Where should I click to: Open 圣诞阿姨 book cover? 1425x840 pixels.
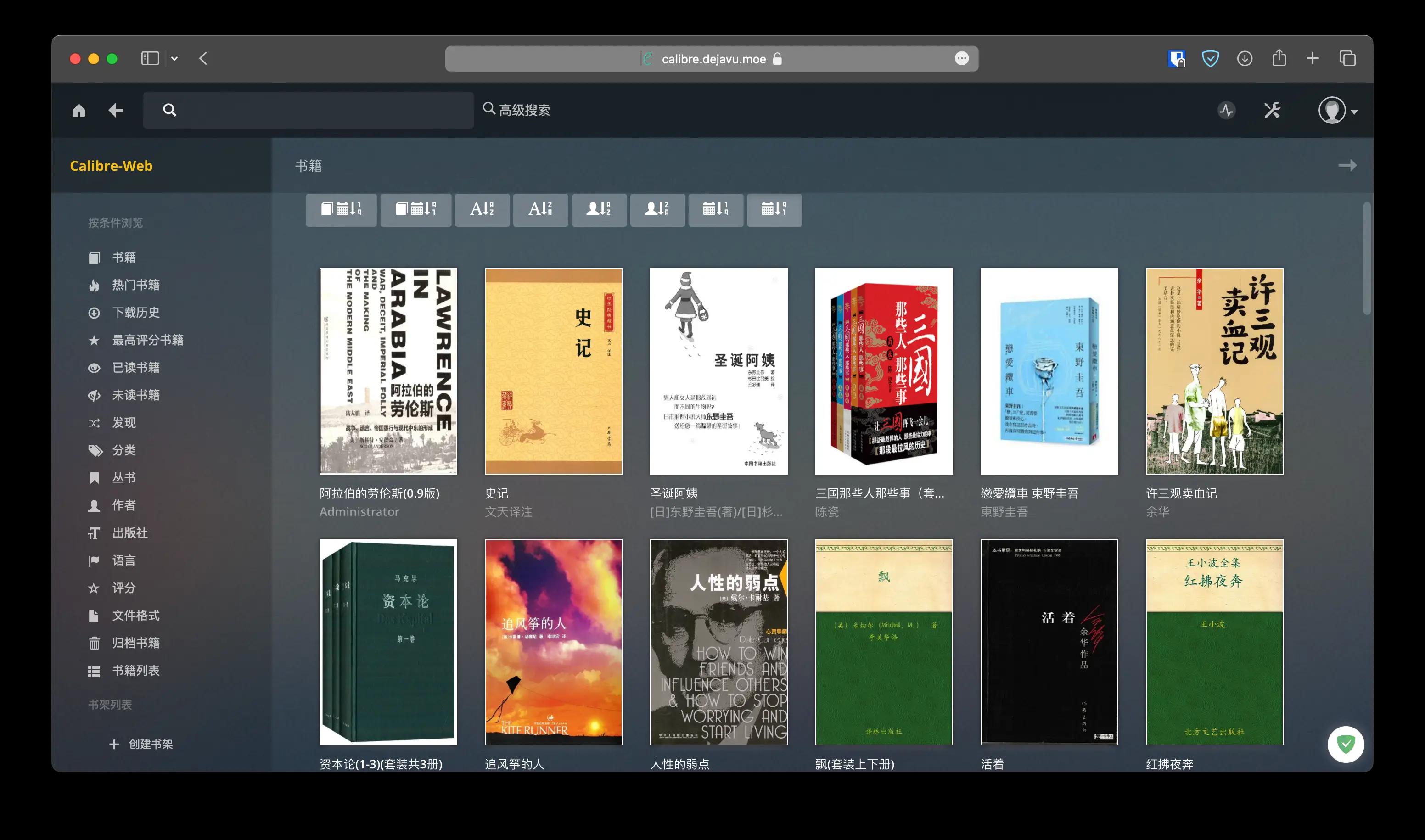coord(718,371)
